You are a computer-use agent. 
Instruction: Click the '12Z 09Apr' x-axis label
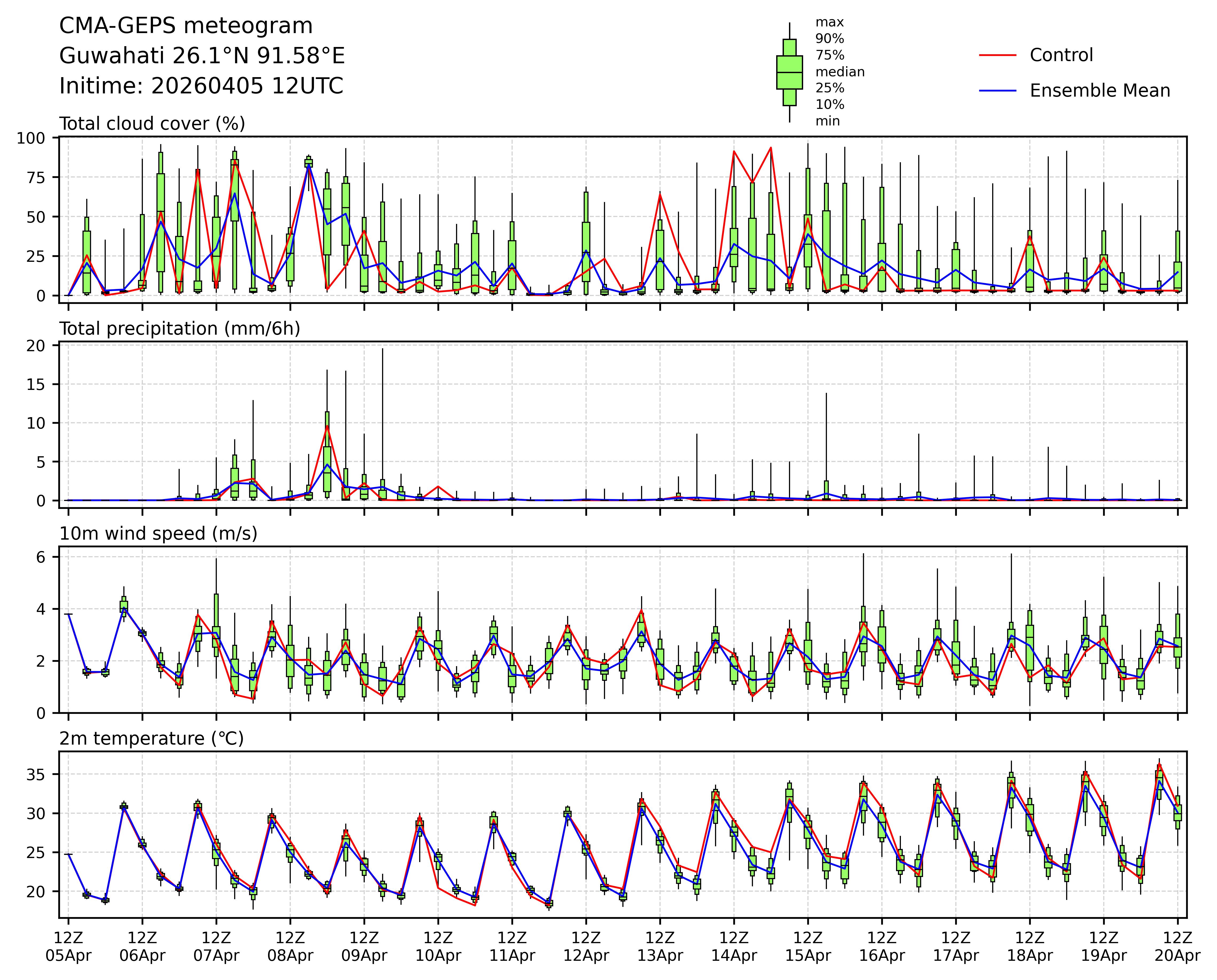click(364, 947)
